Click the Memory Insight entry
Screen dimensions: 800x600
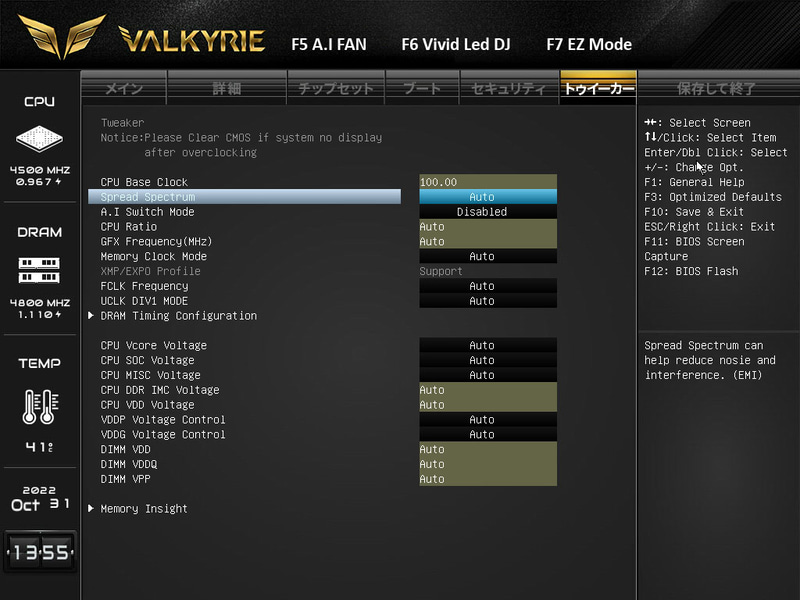(x=144, y=509)
